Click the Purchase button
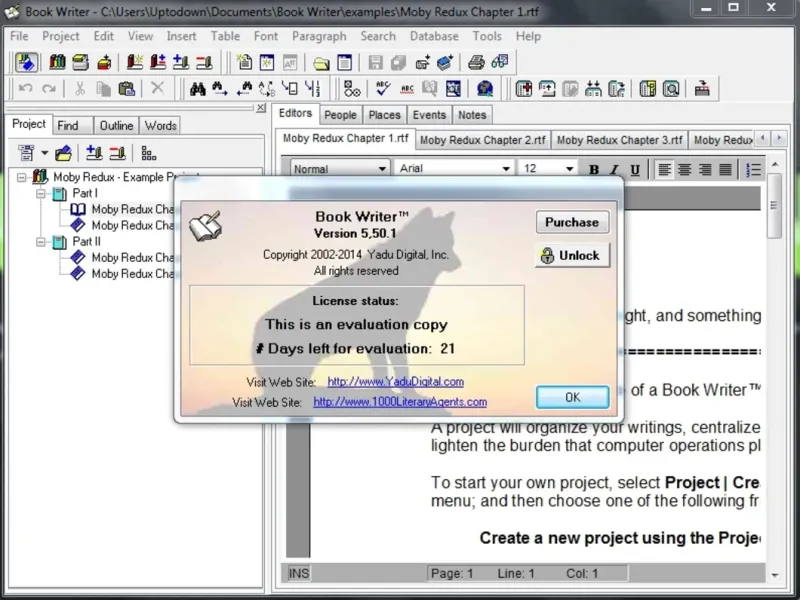800x600 pixels. pyautogui.click(x=572, y=222)
